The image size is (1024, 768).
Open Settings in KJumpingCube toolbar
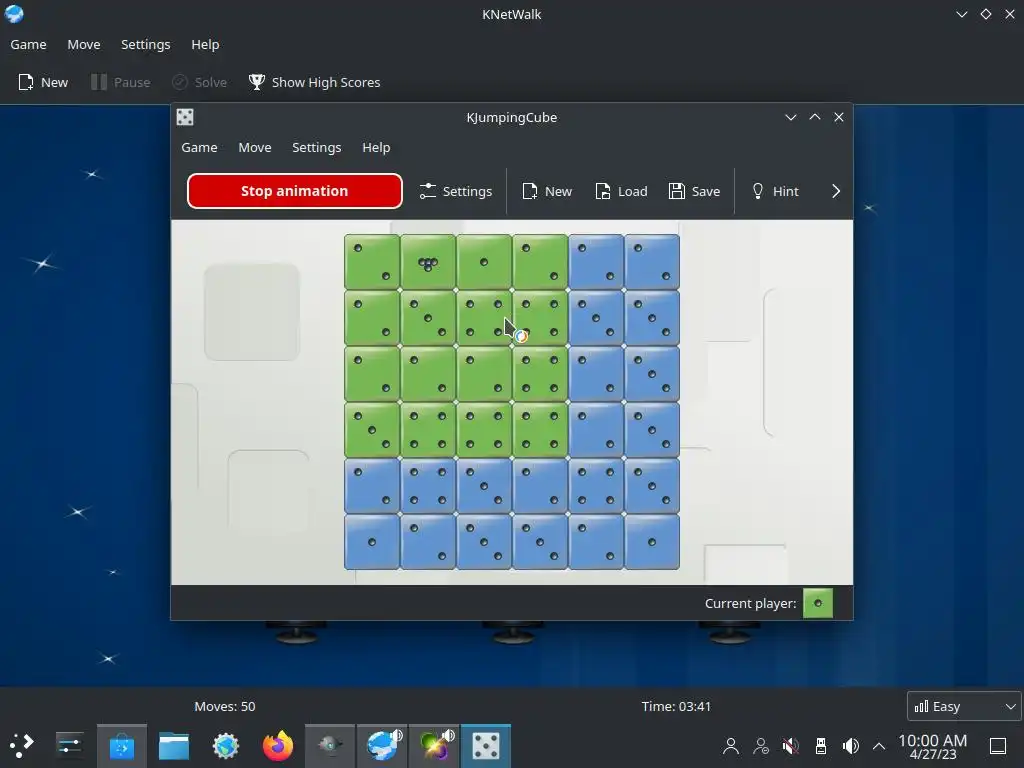point(456,191)
